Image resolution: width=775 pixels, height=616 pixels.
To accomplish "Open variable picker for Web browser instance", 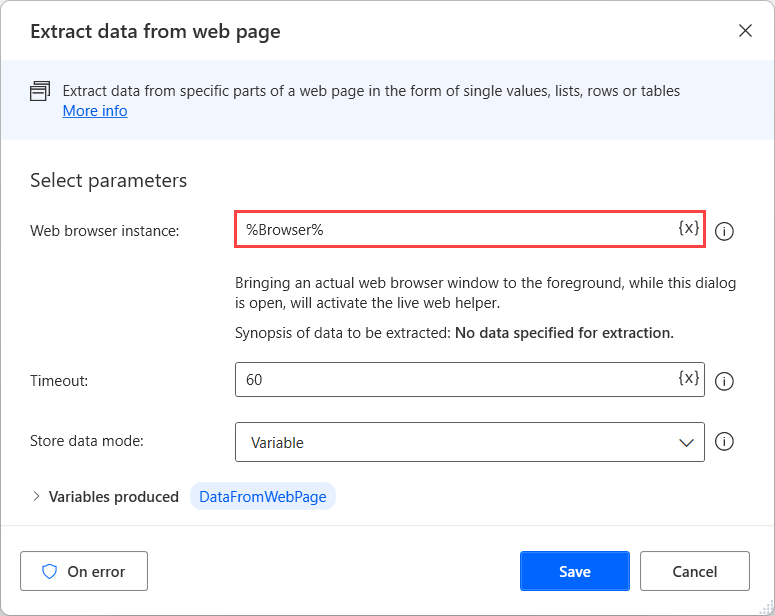I will tap(689, 228).
